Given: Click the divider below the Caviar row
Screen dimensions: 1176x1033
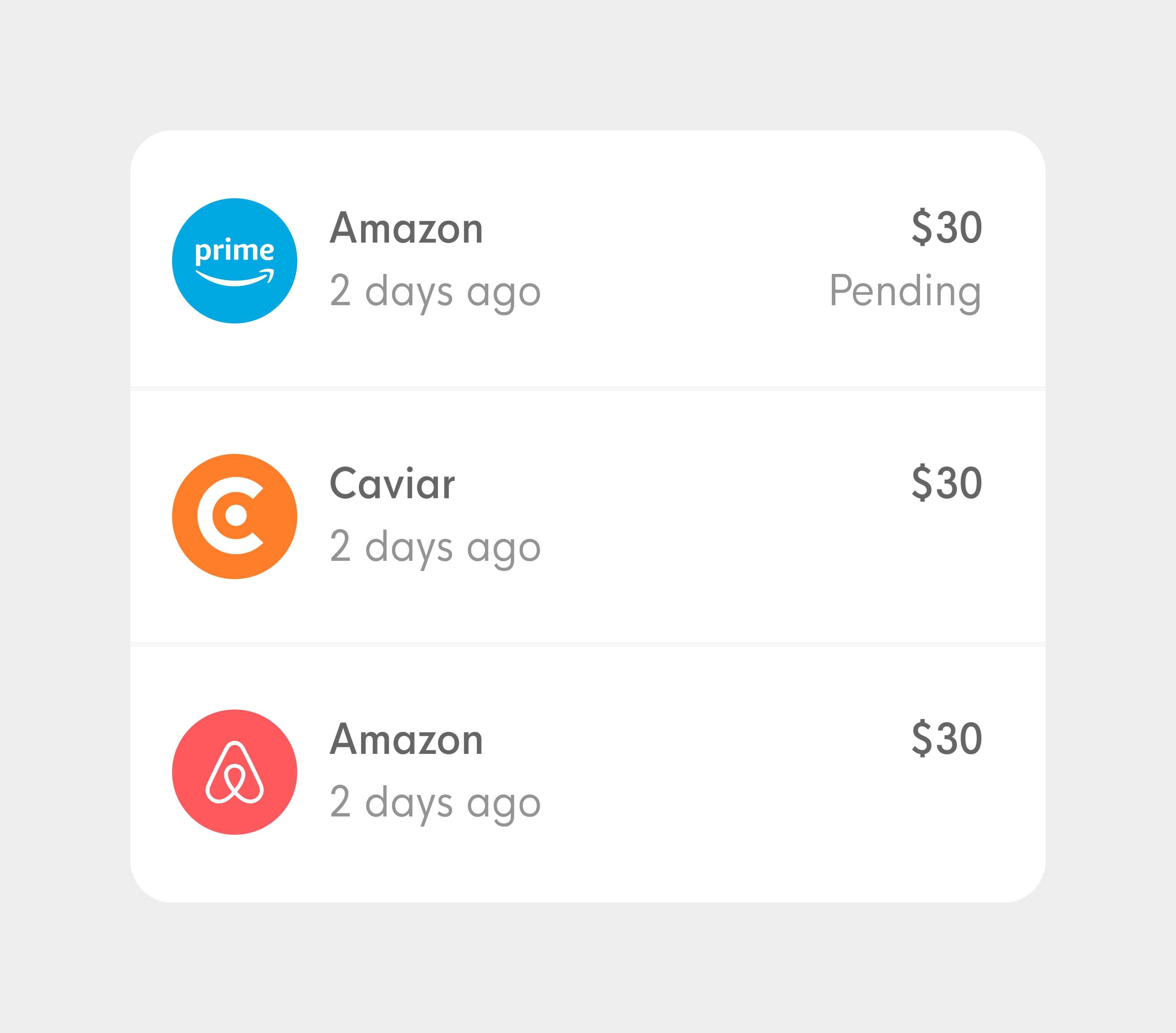Looking at the screenshot, I should [x=588, y=644].
